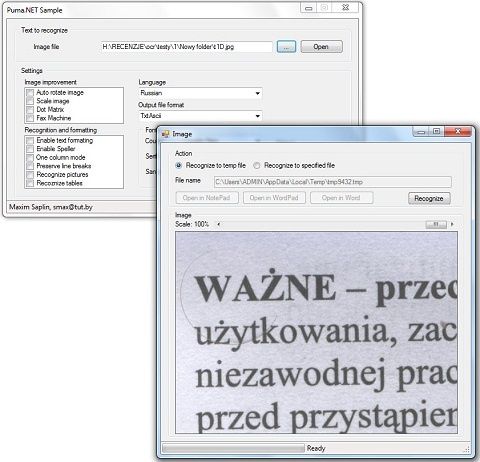Close the Image window

[458, 132]
